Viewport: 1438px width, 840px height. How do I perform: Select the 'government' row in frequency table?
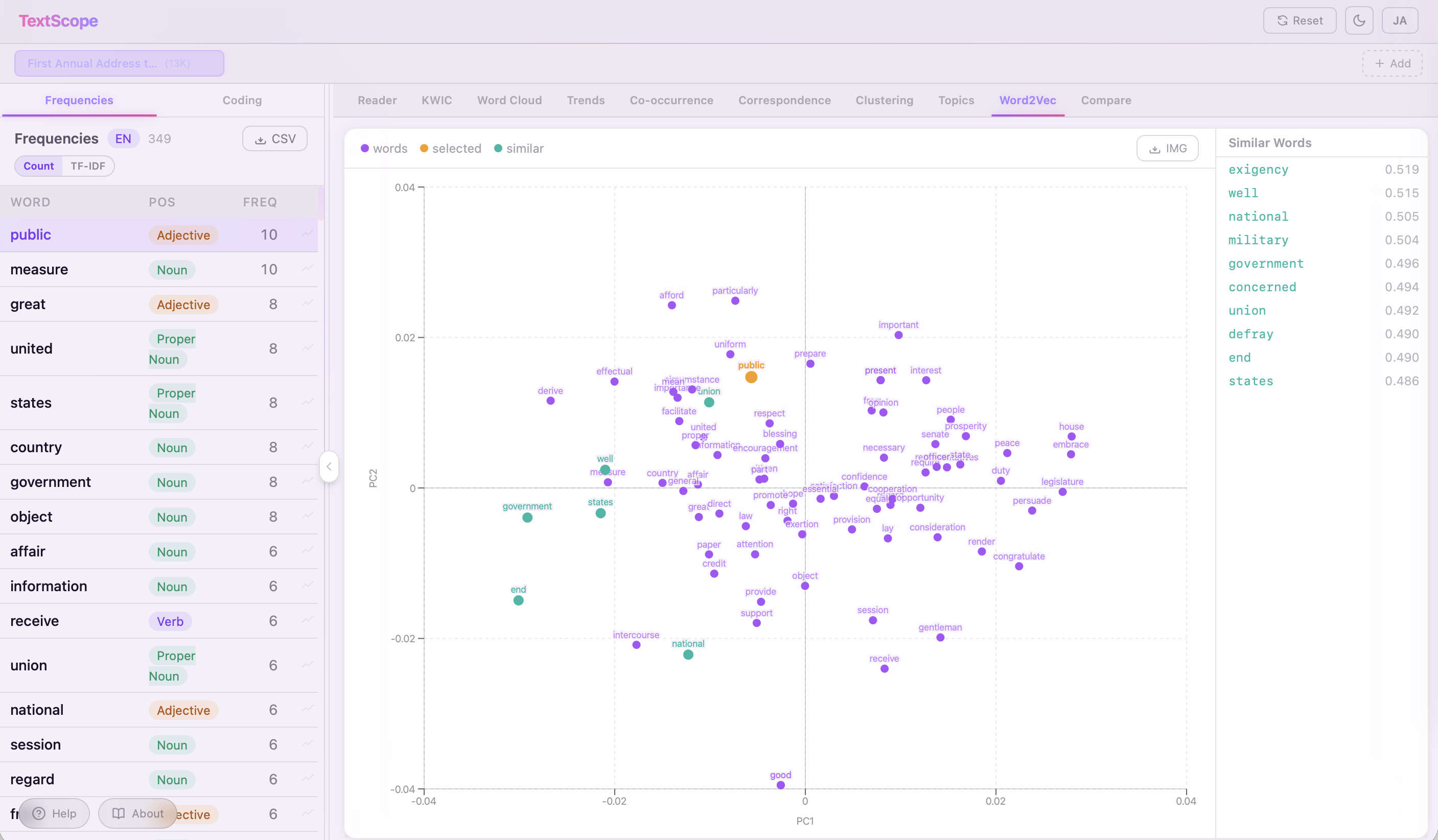[x=50, y=482]
